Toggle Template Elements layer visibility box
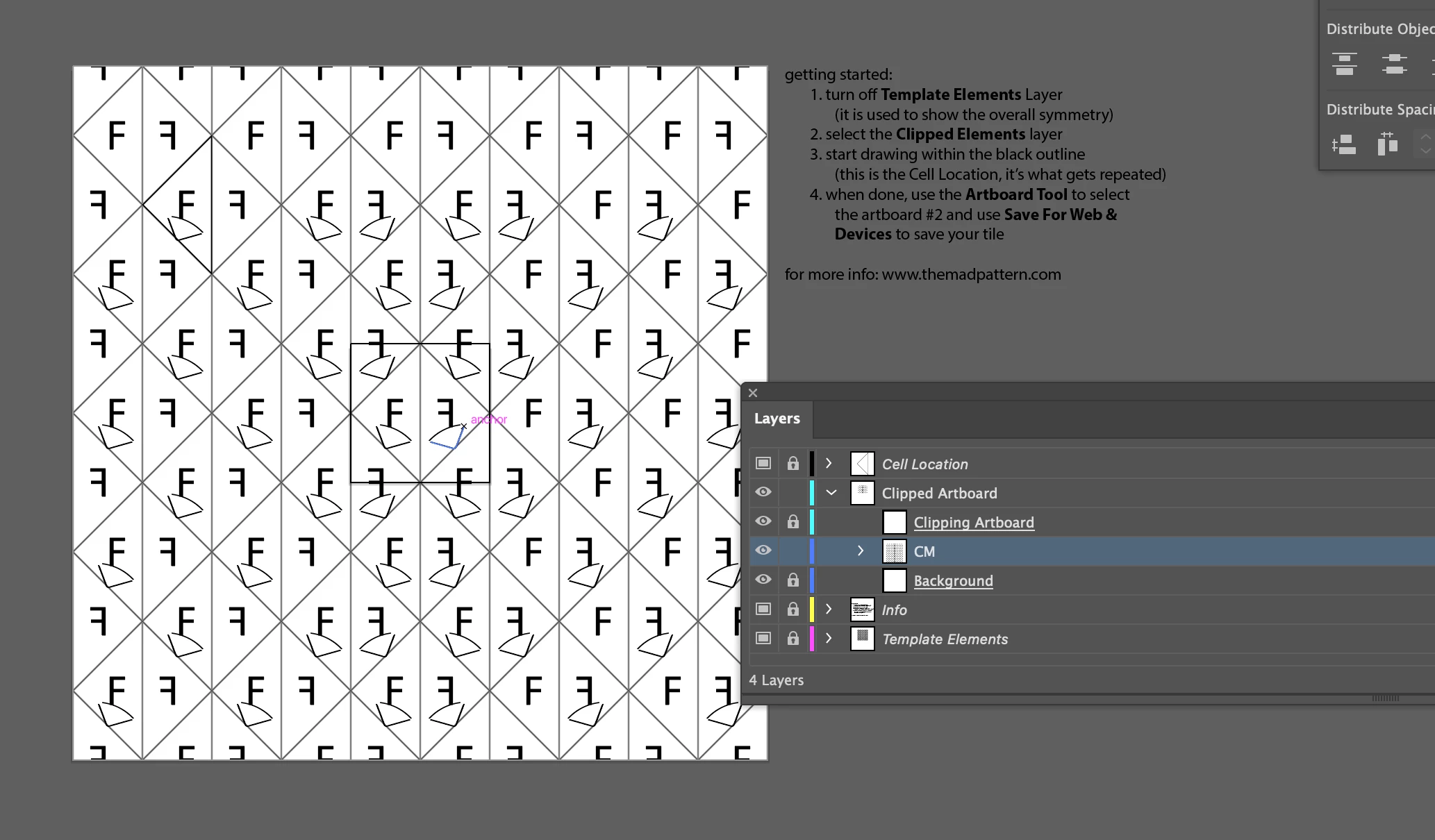 coord(763,639)
